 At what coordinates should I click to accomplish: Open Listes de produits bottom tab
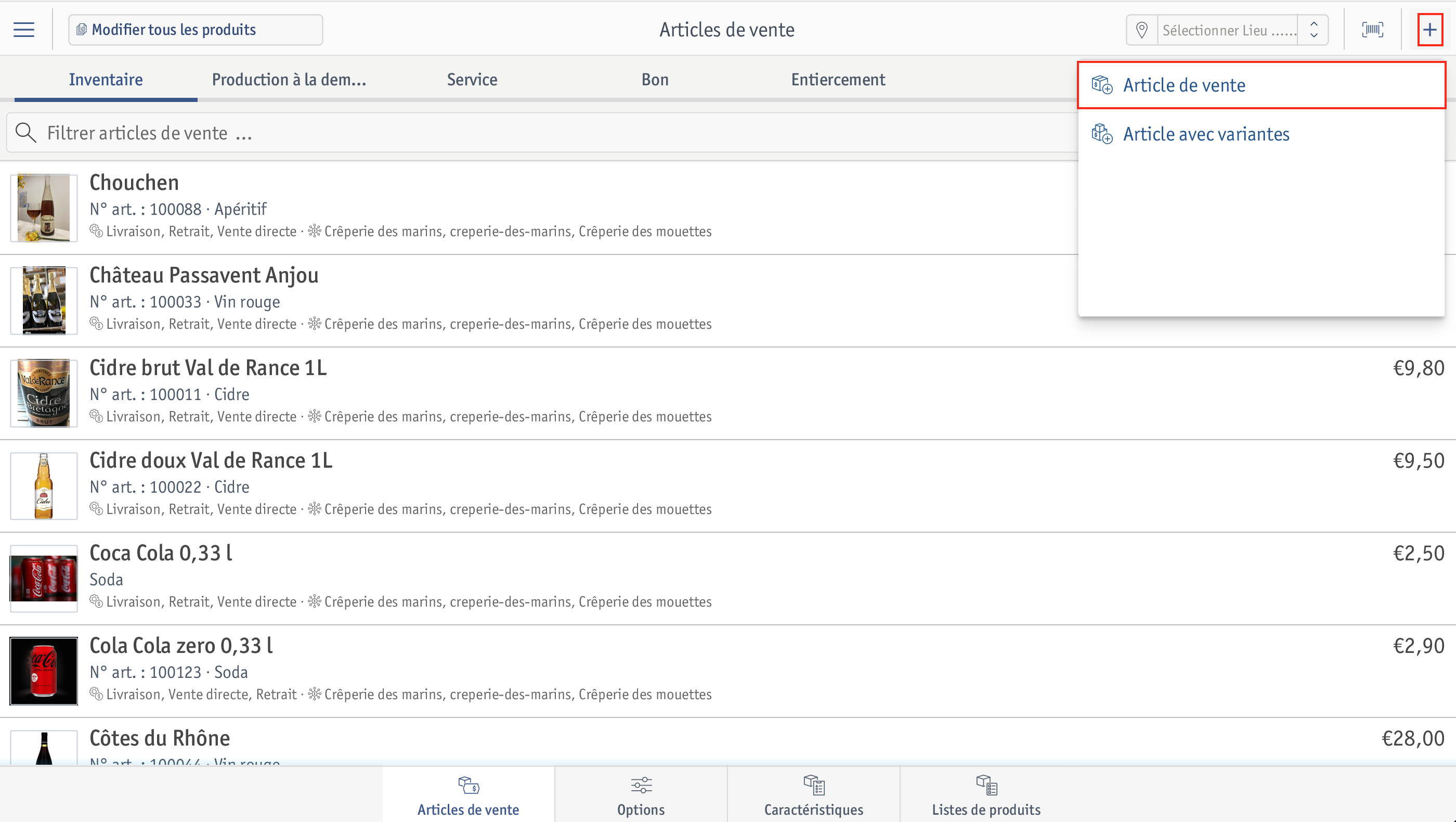click(986, 794)
